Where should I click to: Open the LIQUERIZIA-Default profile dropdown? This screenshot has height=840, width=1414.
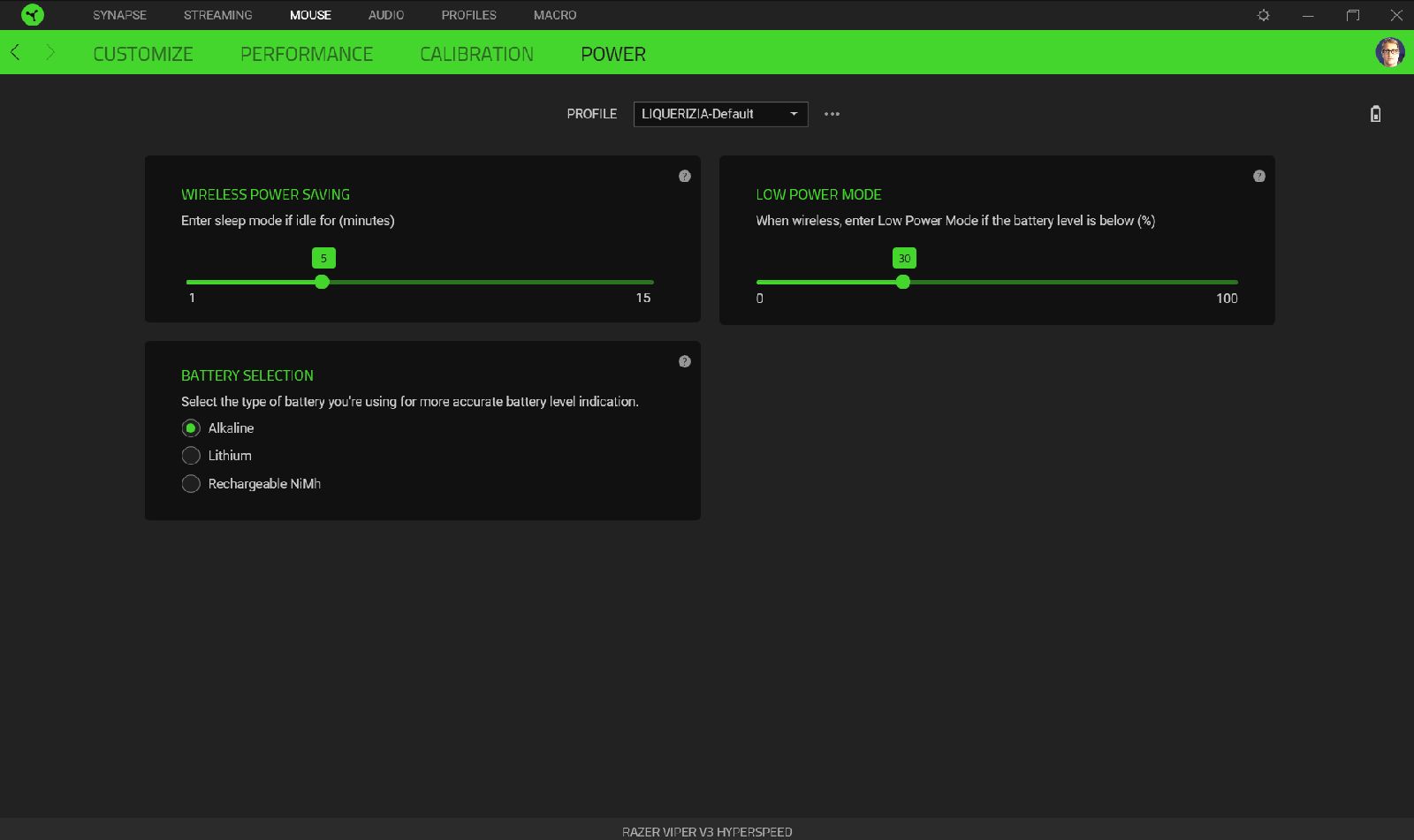coord(720,114)
